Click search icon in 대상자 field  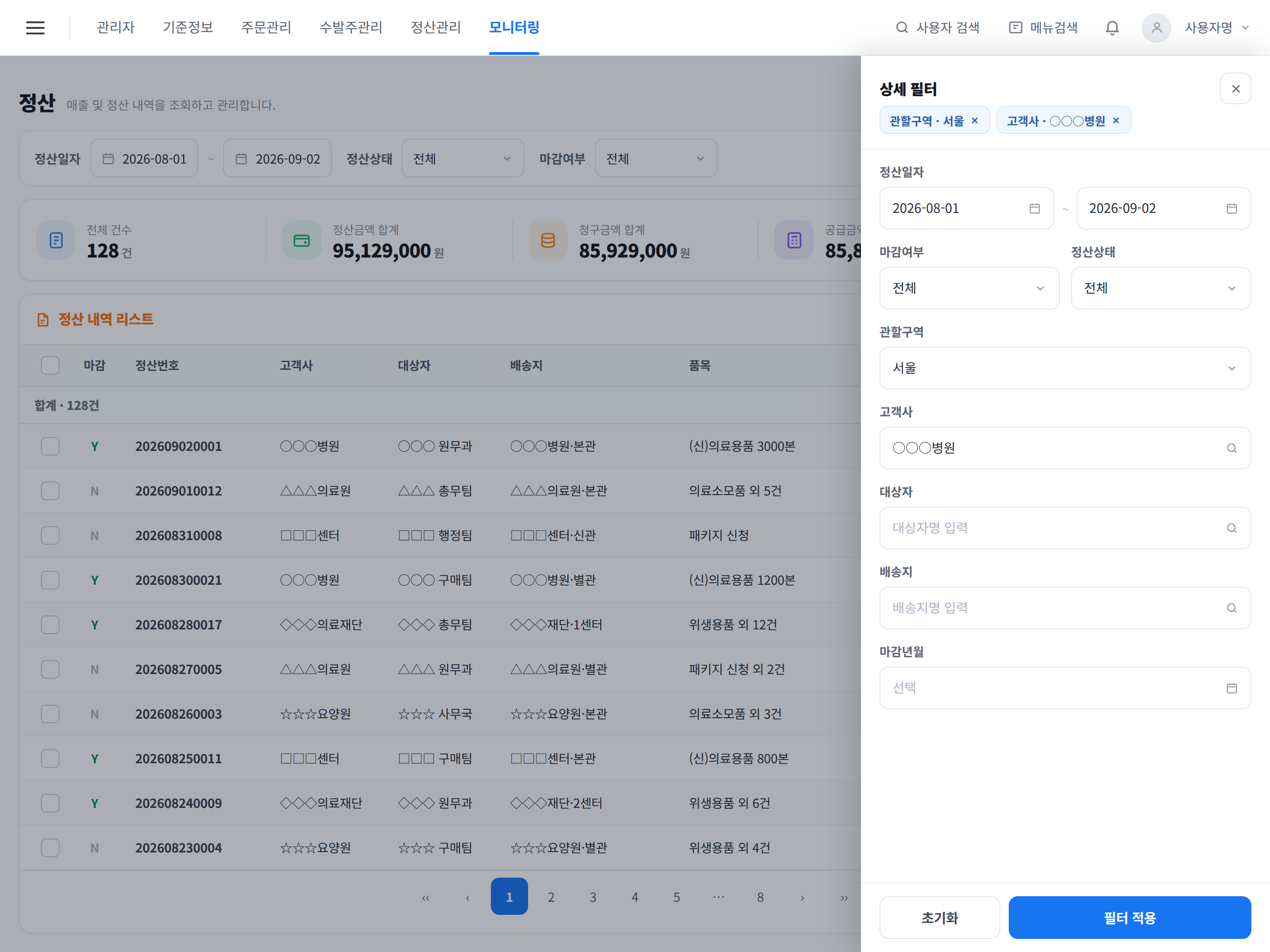[1231, 528]
